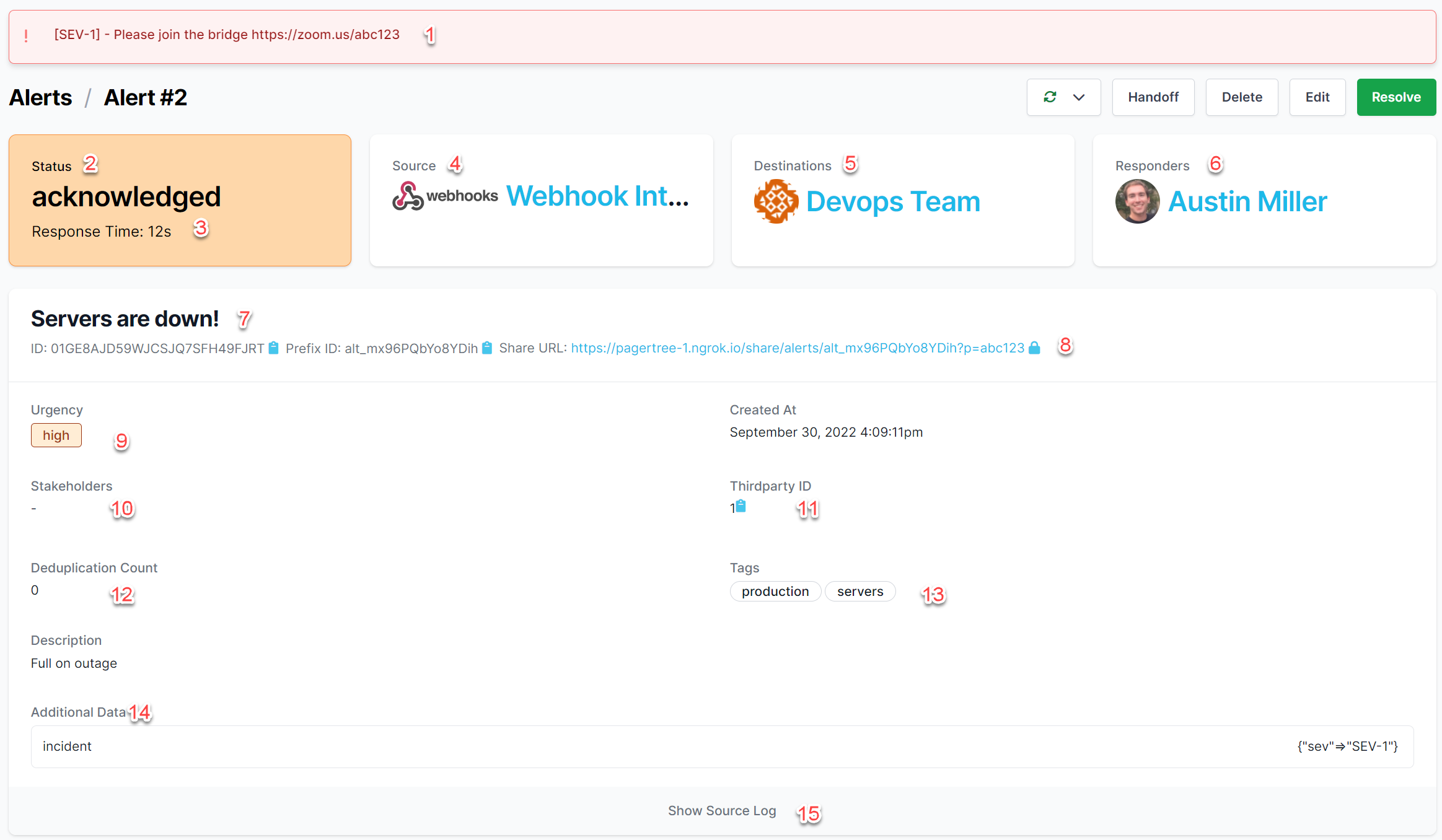The image size is (1442, 840).
Task: Click the lock icon beside Share URL
Action: [x=1034, y=348]
